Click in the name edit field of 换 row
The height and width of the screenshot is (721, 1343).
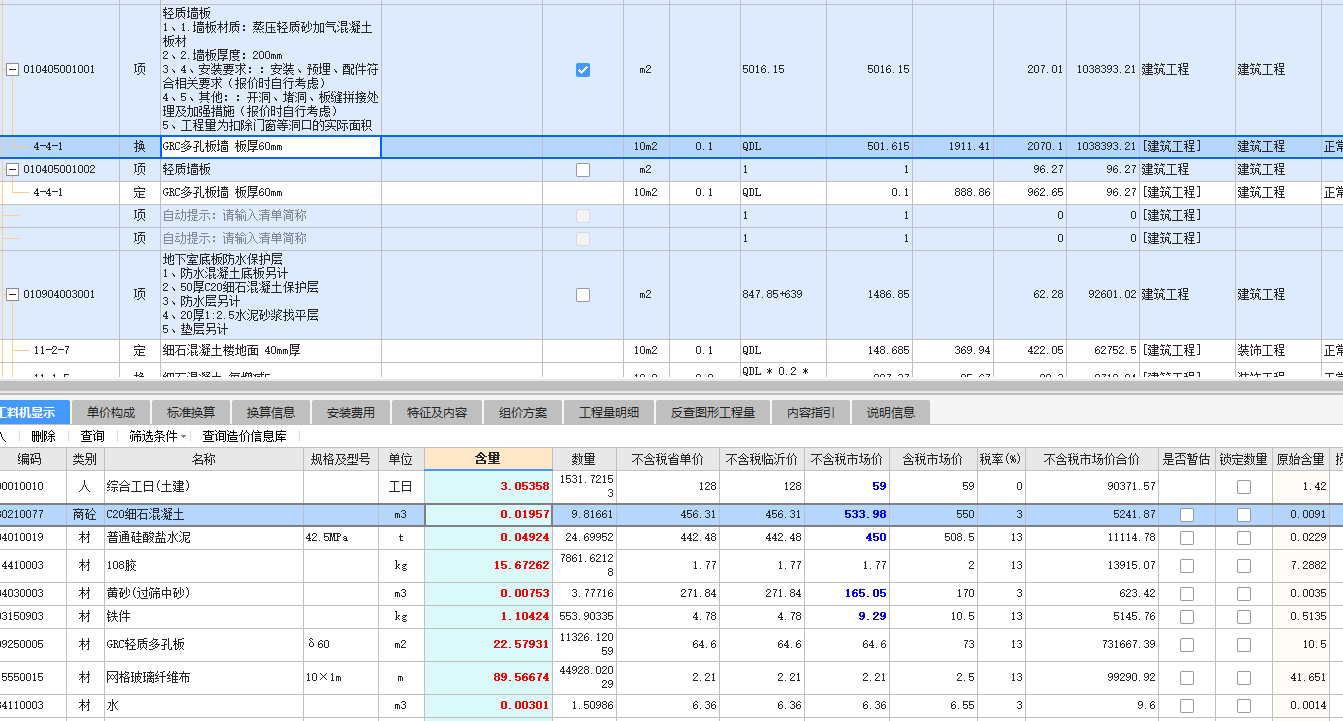pos(271,147)
